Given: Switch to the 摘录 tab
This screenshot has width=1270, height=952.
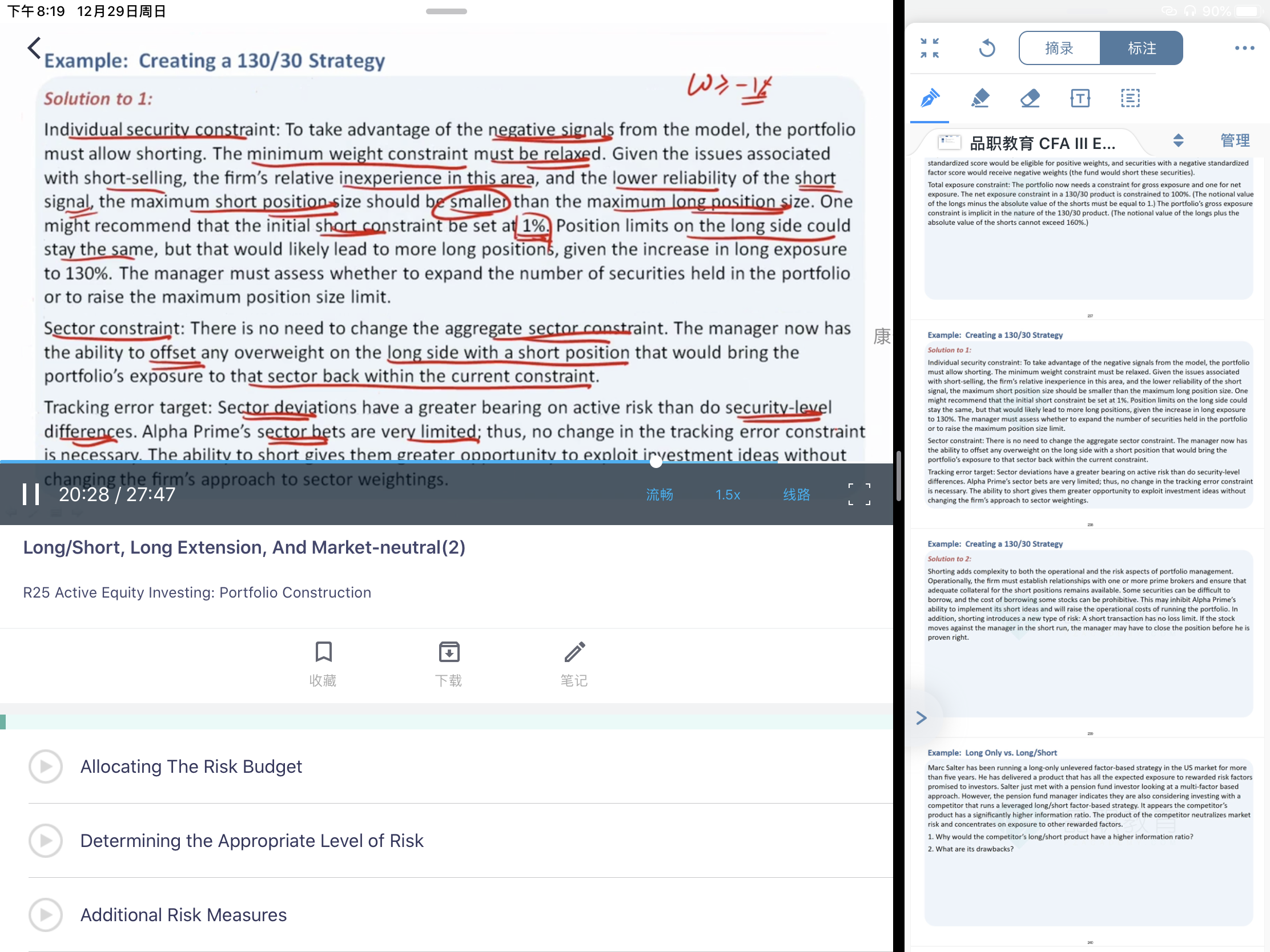Looking at the screenshot, I should tap(1059, 48).
